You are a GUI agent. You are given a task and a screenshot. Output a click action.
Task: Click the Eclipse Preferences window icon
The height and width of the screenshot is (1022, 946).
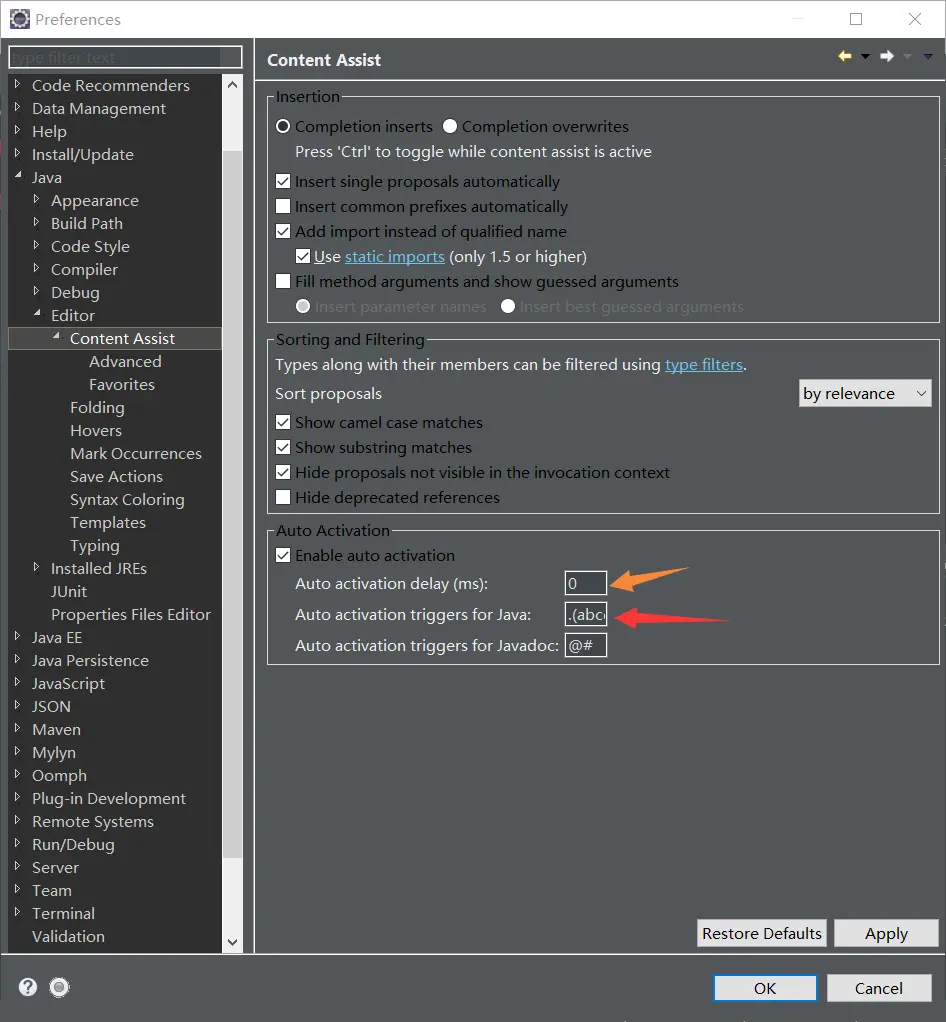[20, 19]
